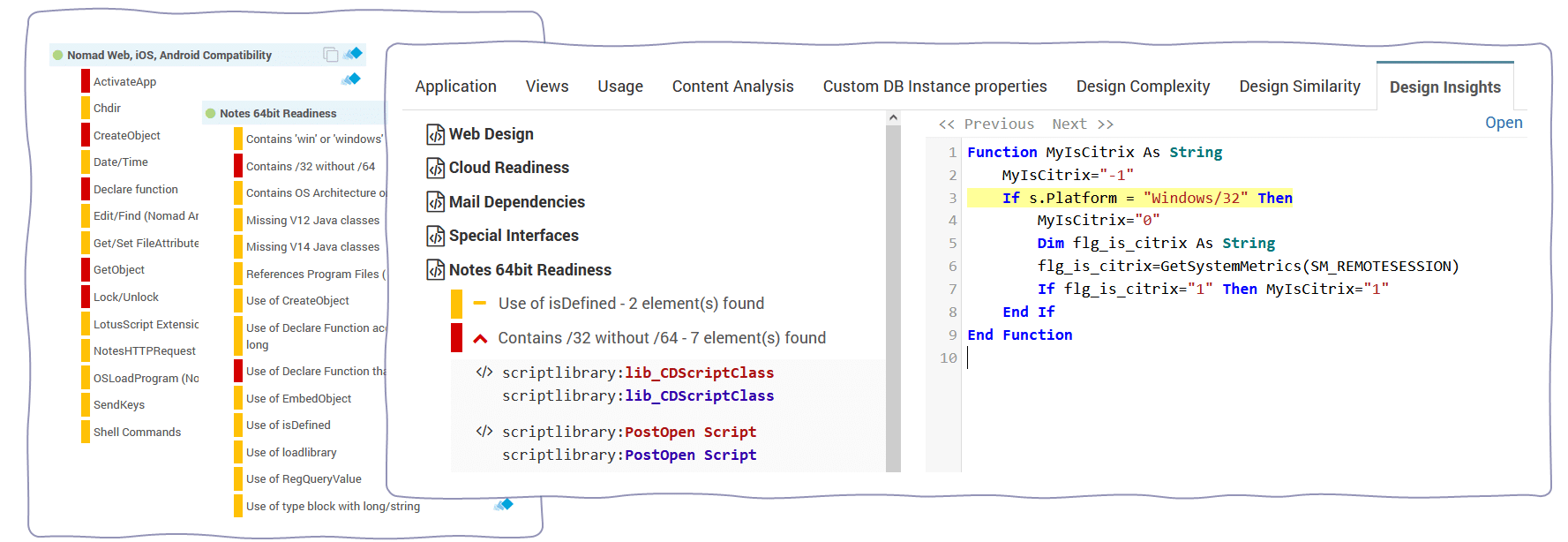Viewport: 1568px width, 542px height.
Task: Click the scroll-up arrow of insights list
Action: pyautogui.click(x=893, y=117)
